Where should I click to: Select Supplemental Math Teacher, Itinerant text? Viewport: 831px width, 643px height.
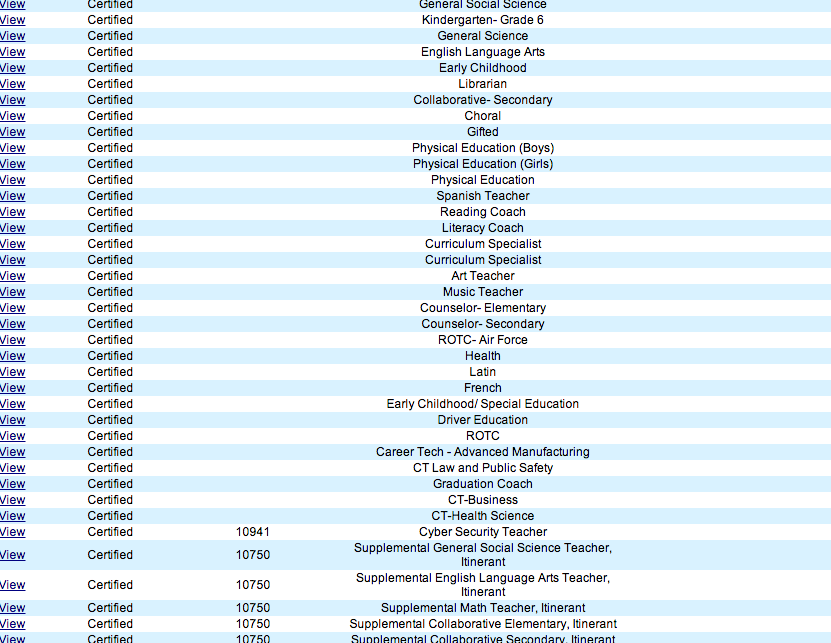(483, 608)
